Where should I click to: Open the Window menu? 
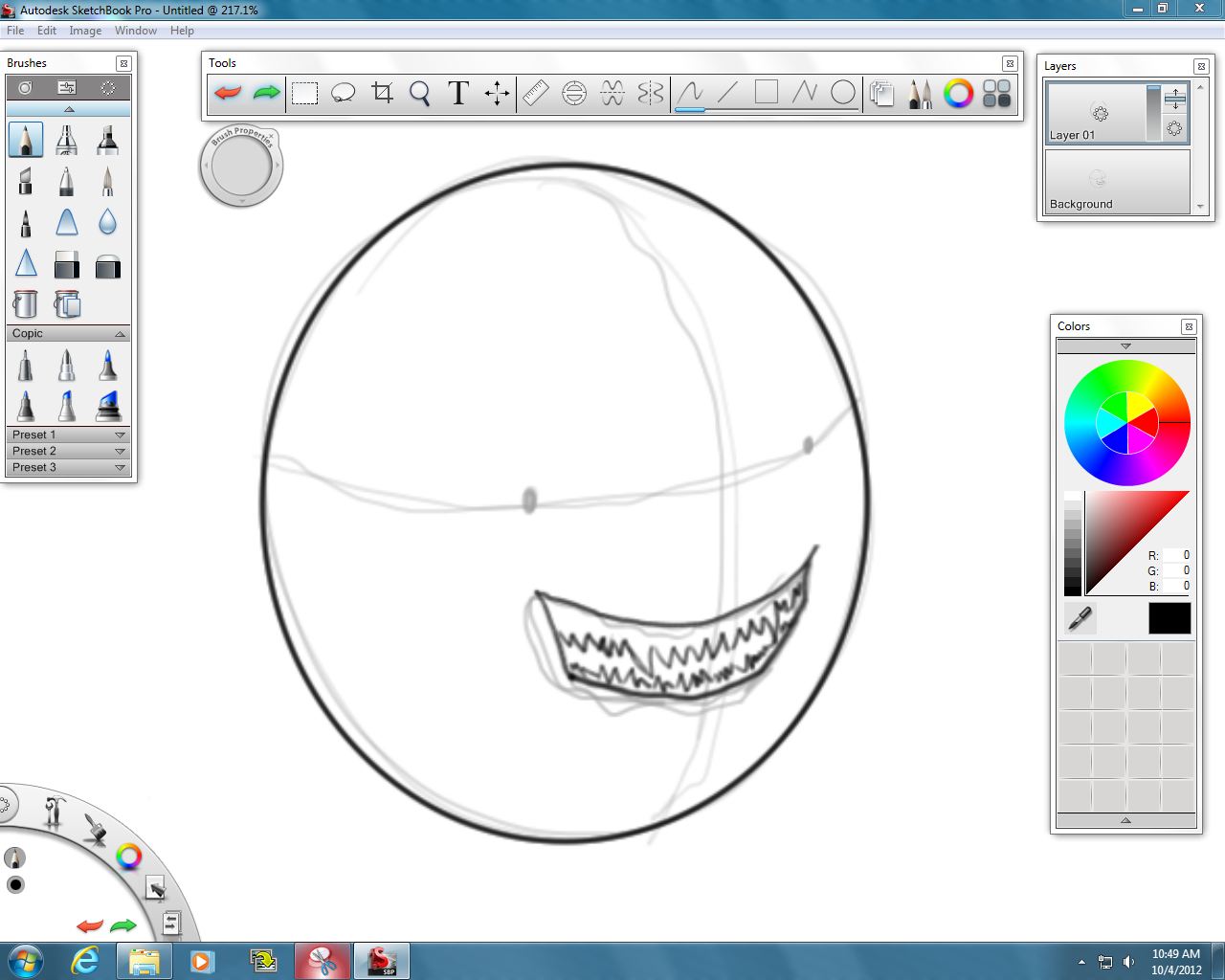click(x=136, y=31)
